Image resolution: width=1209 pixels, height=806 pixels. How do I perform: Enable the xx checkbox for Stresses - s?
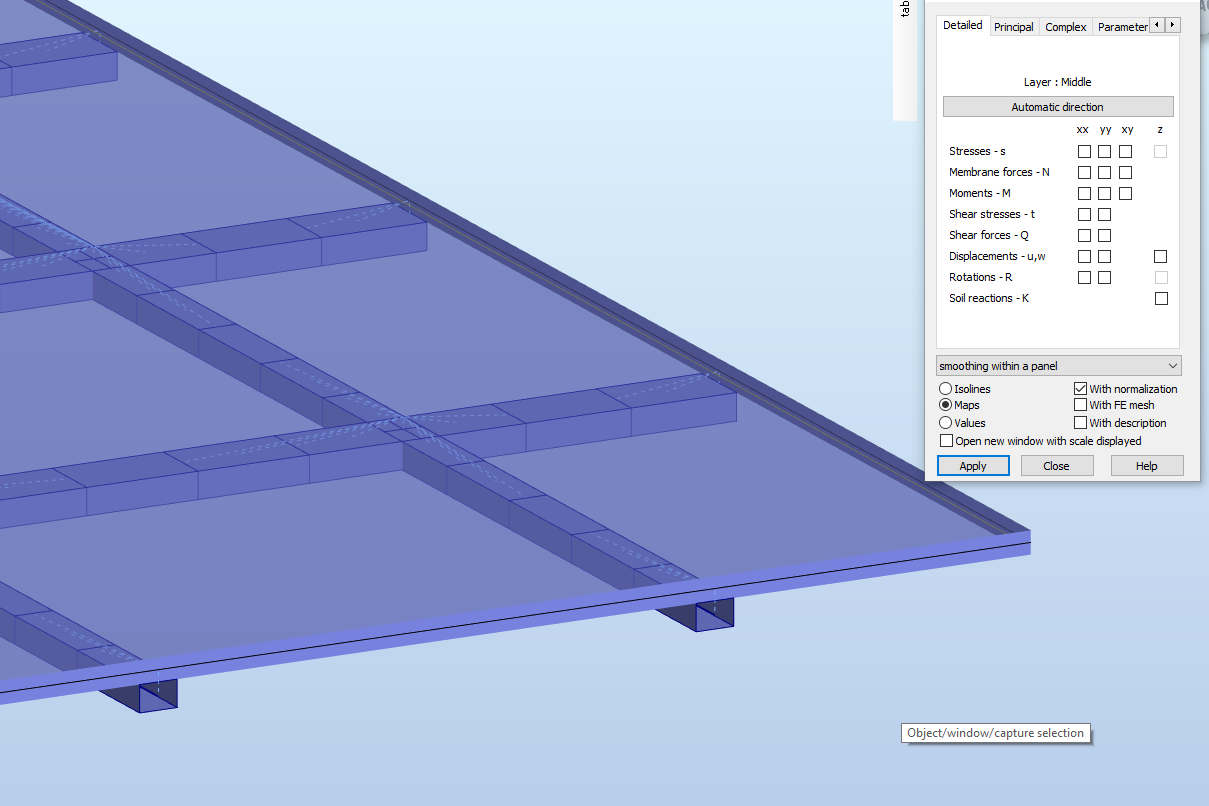1084,151
